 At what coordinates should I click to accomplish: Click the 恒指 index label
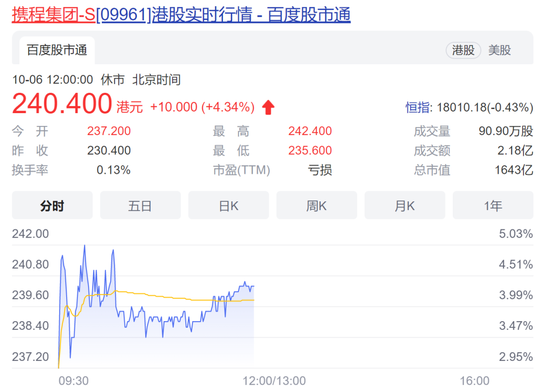click(417, 107)
